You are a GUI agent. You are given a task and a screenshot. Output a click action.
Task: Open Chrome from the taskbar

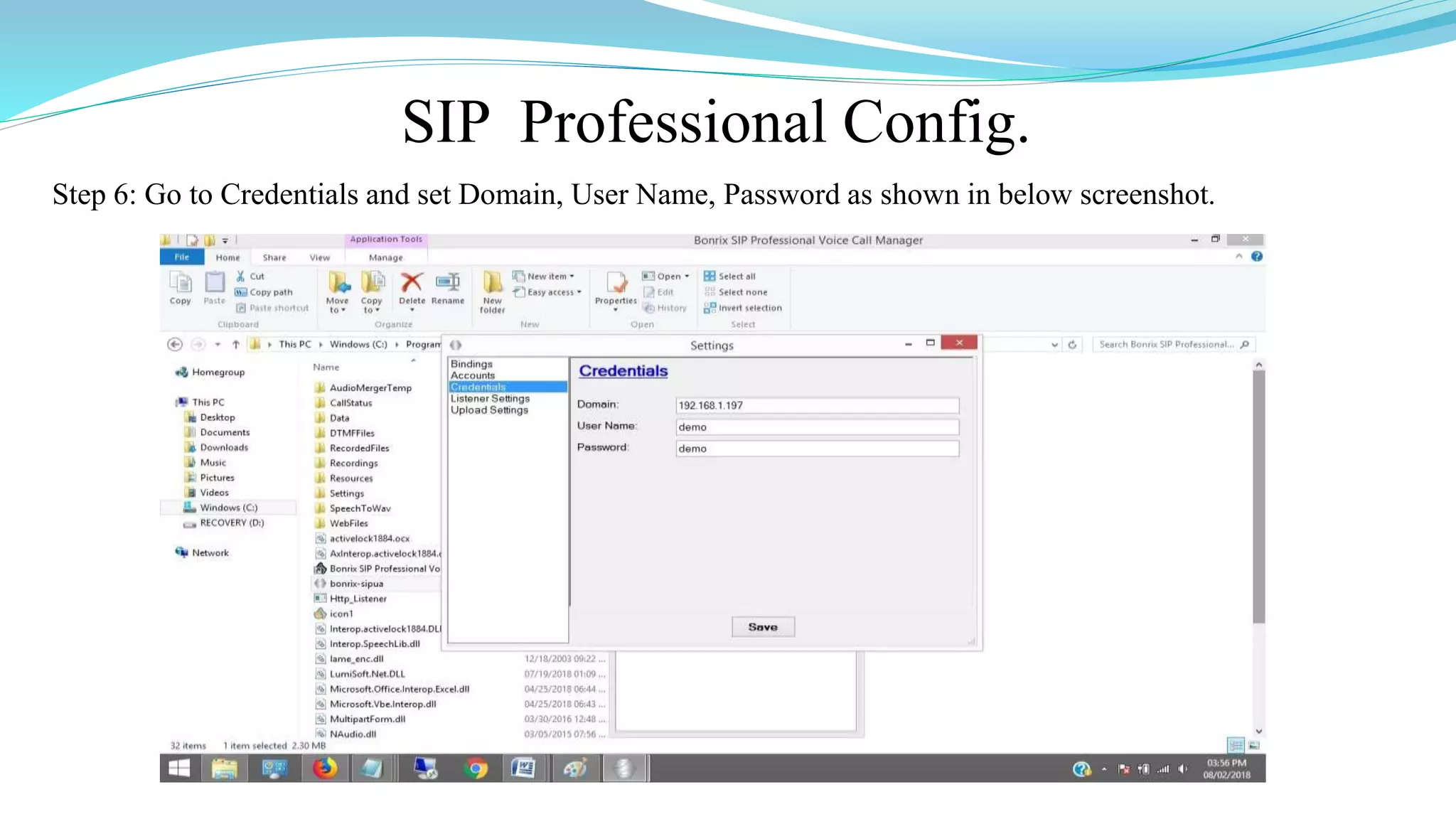(x=476, y=769)
